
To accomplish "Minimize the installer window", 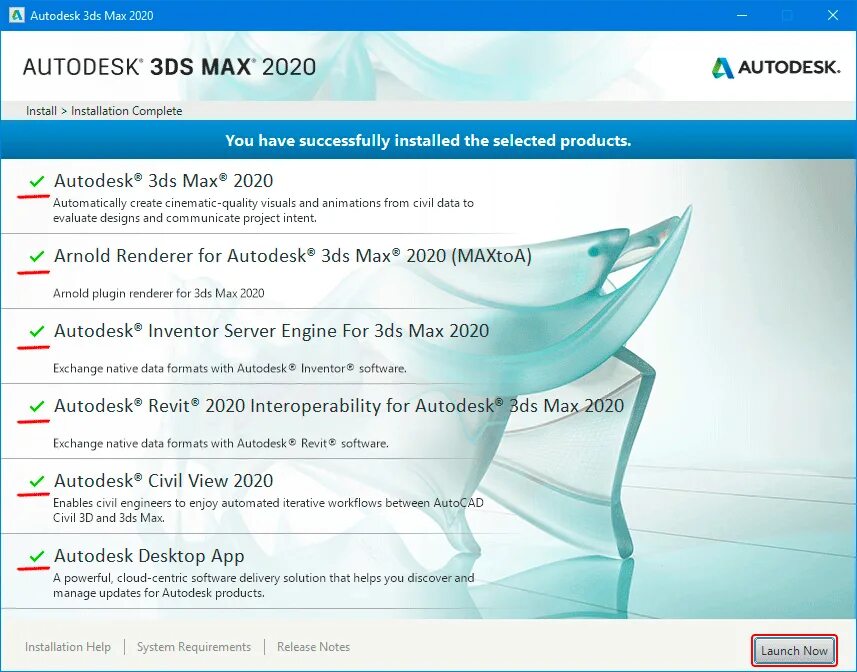I will click(x=741, y=15).
